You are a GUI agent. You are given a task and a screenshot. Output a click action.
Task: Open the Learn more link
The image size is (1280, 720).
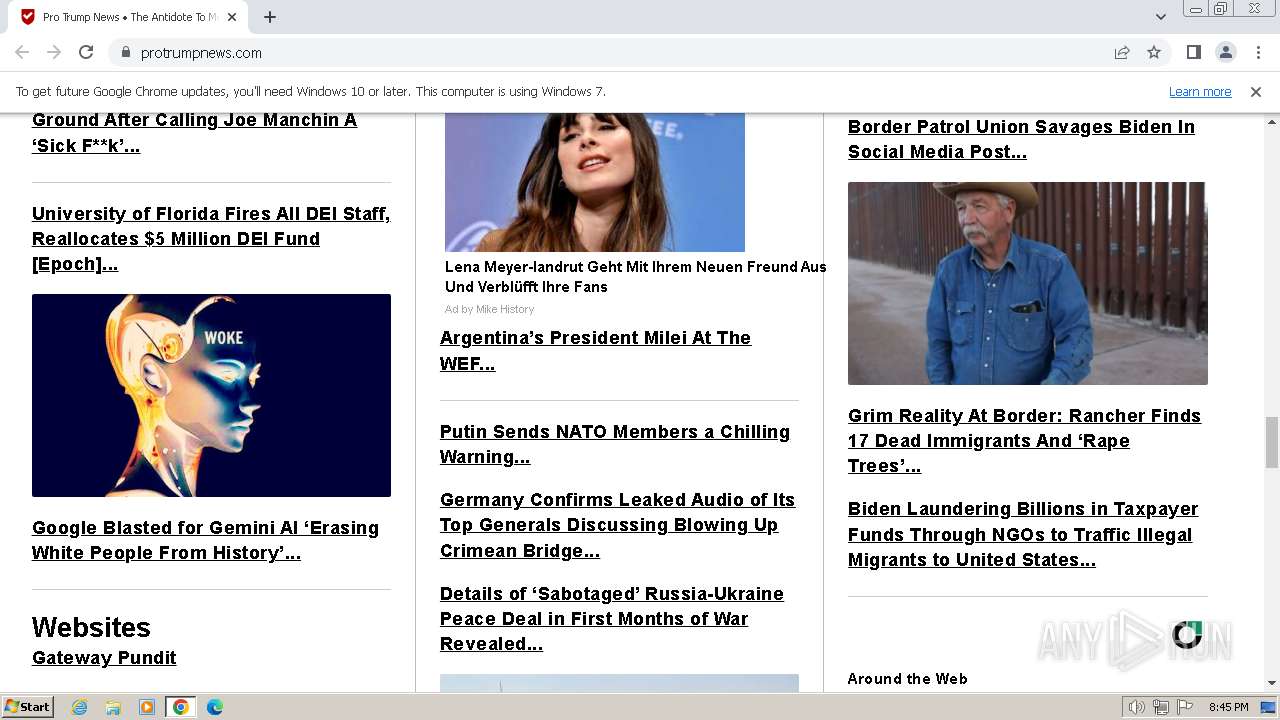(1200, 92)
